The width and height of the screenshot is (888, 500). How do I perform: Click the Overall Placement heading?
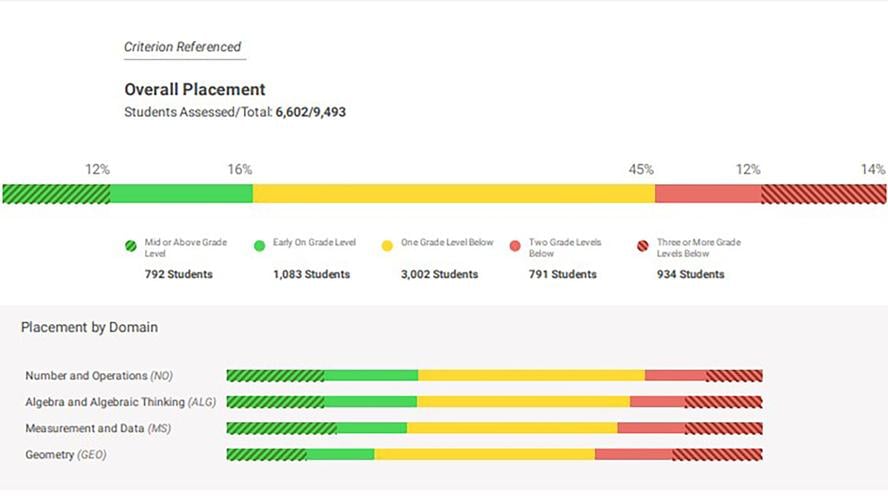(195, 89)
